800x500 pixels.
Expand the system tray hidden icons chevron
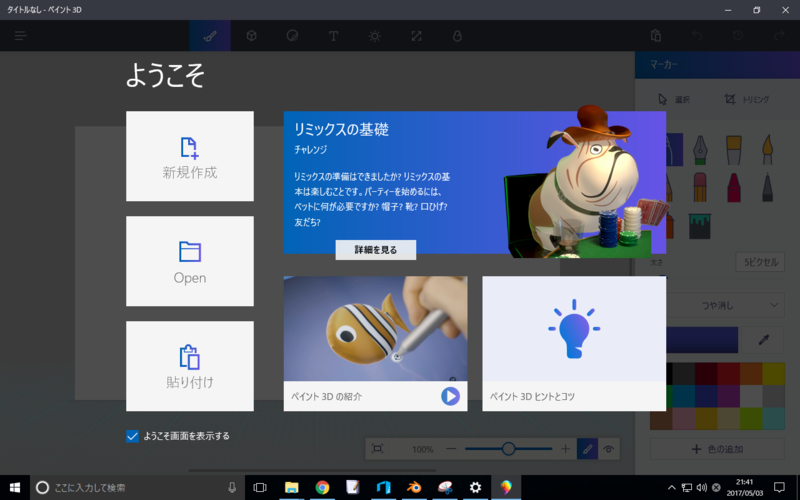671,488
